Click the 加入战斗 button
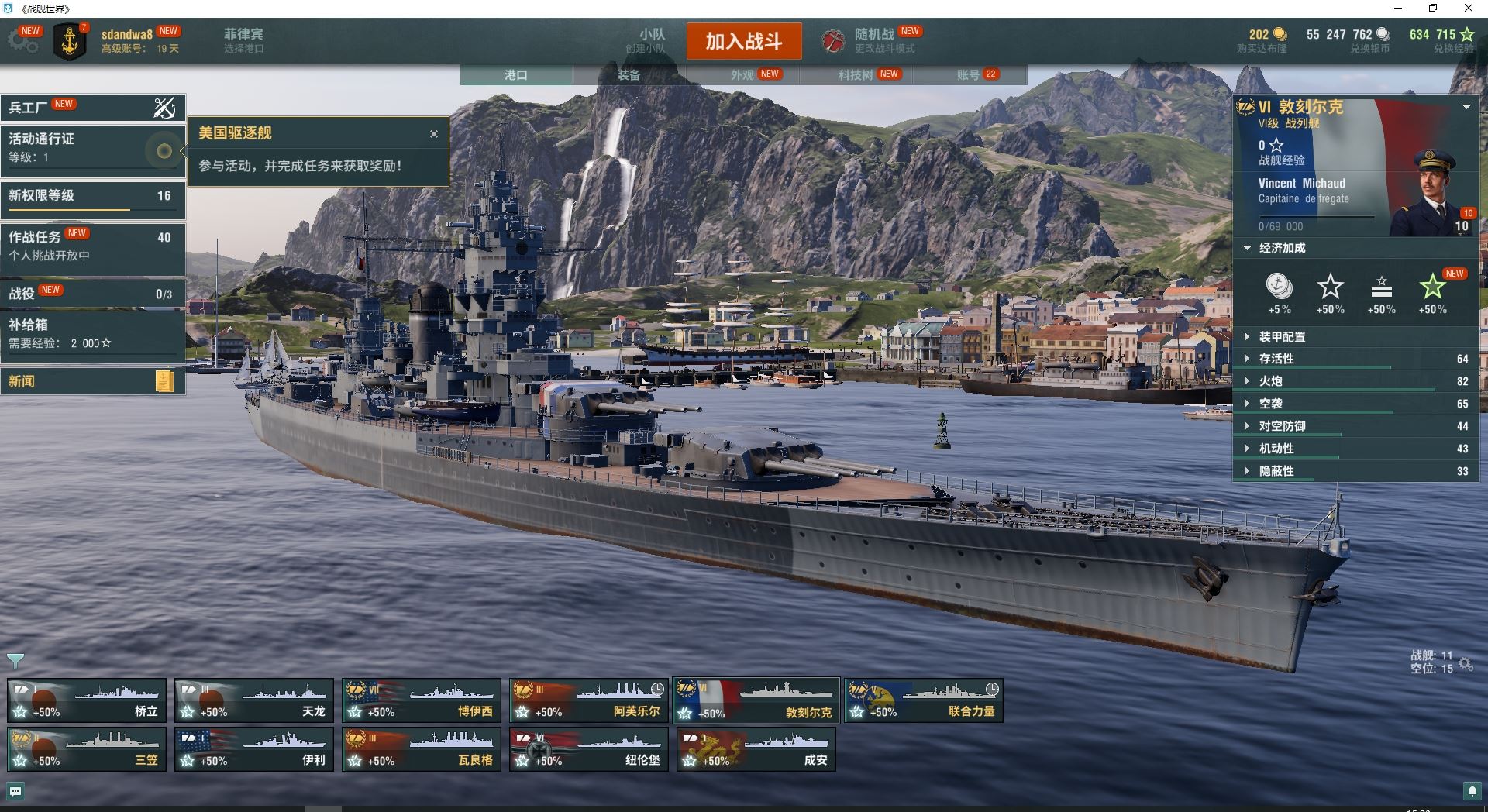This screenshot has width=1488, height=812. 743,41
